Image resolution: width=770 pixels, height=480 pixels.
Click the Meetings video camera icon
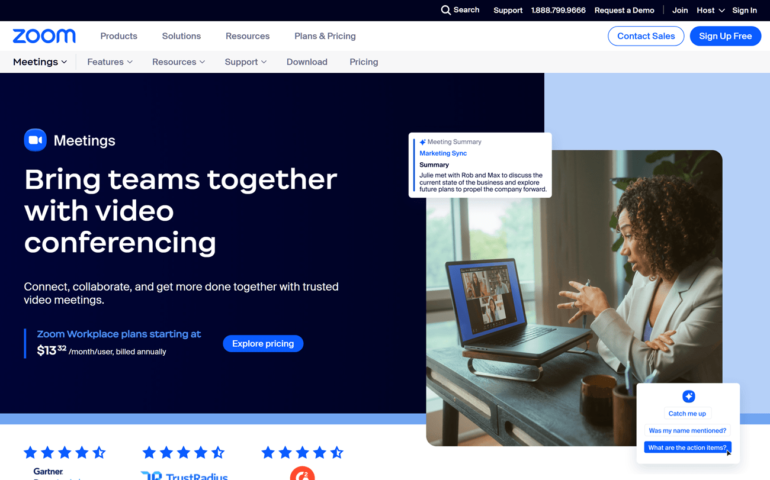35,140
